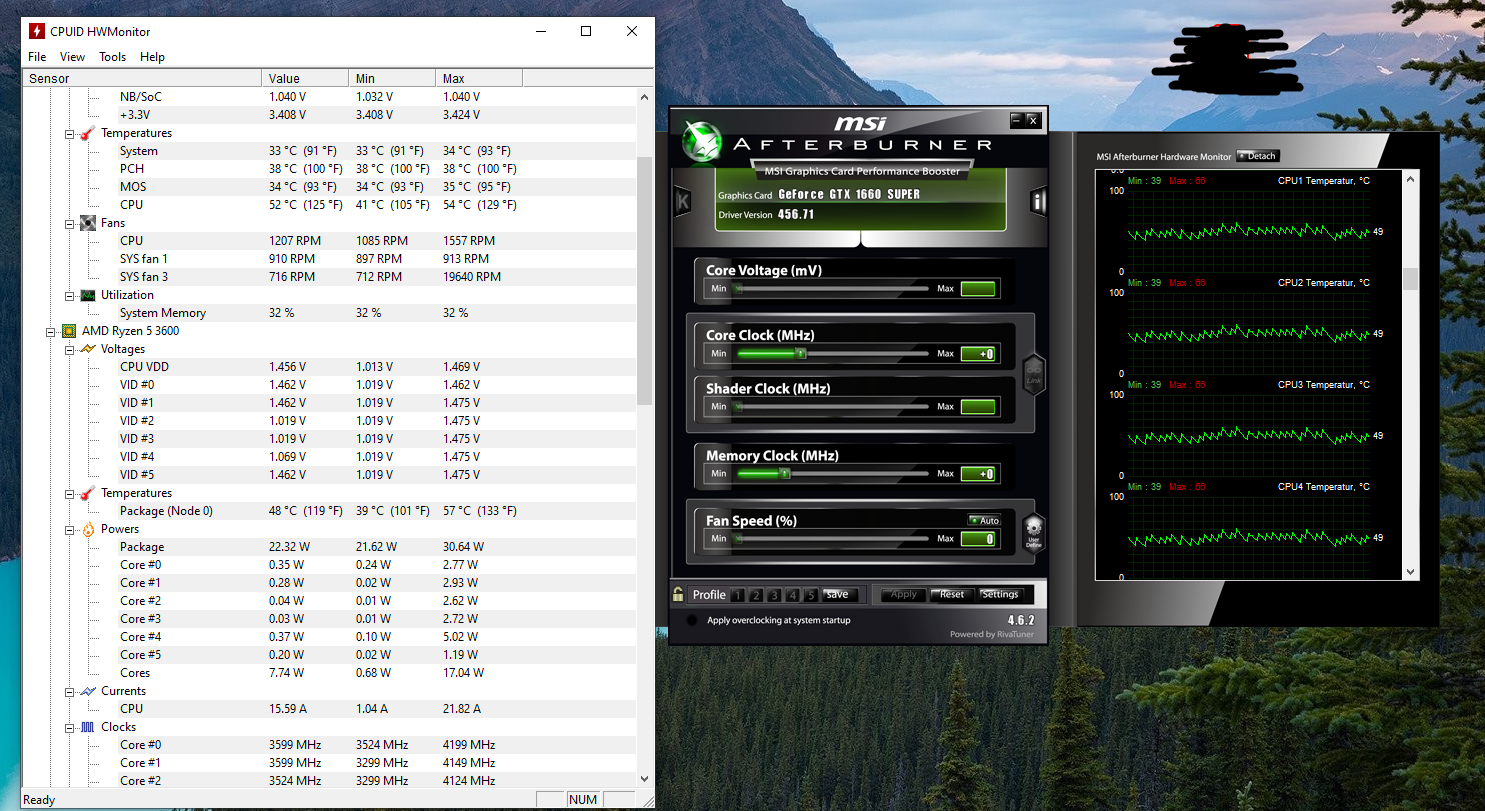Click the Utilization graph icon

click(87, 295)
